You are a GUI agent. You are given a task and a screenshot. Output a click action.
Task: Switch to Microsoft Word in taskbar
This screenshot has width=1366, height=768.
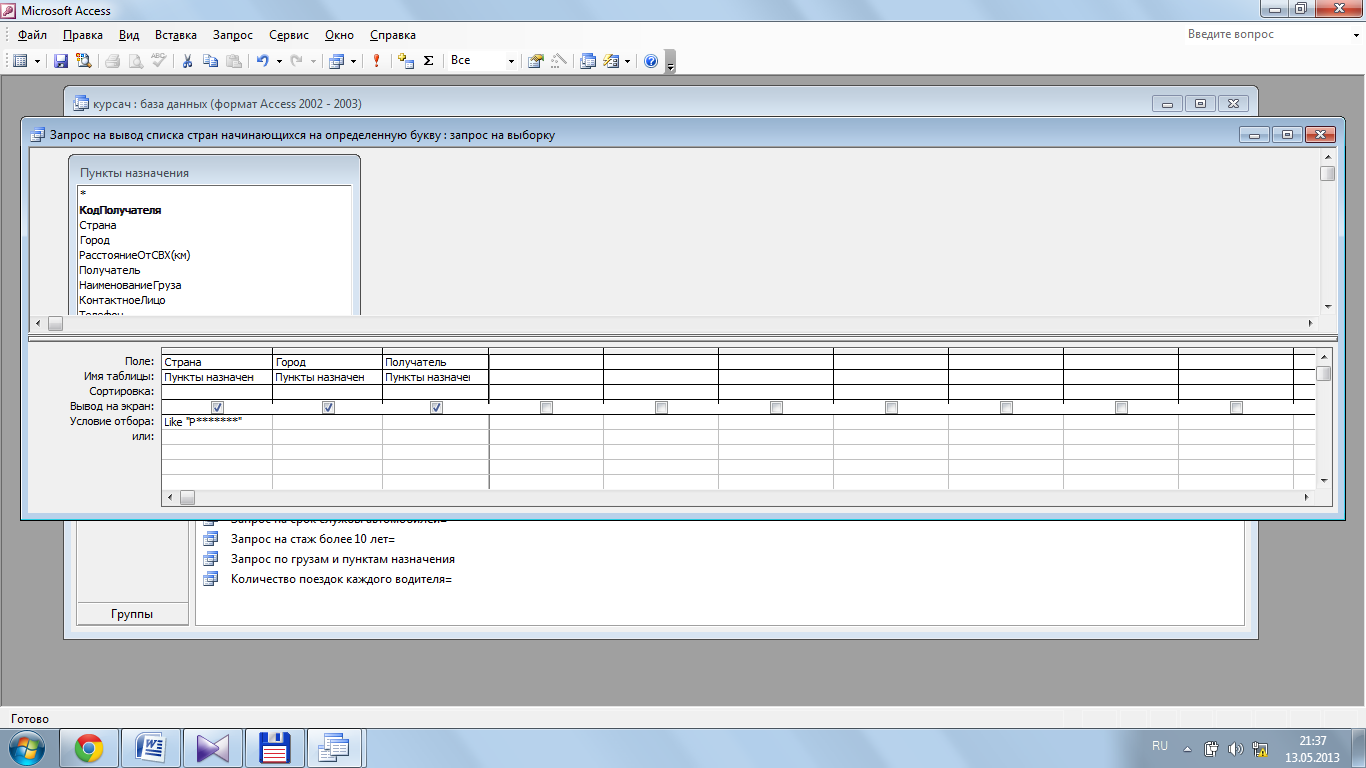pos(152,747)
